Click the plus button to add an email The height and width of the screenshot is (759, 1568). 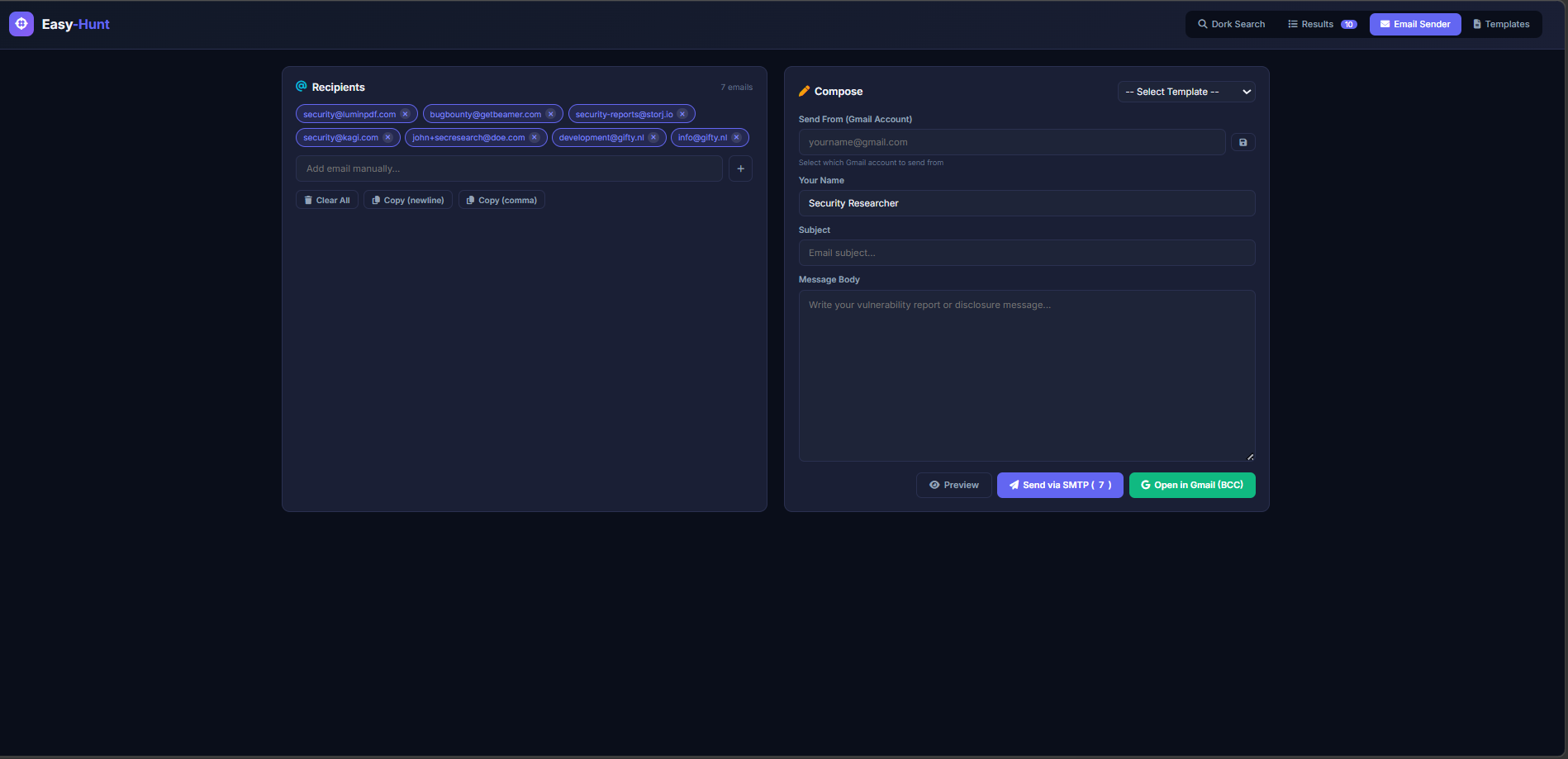point(740,168)
